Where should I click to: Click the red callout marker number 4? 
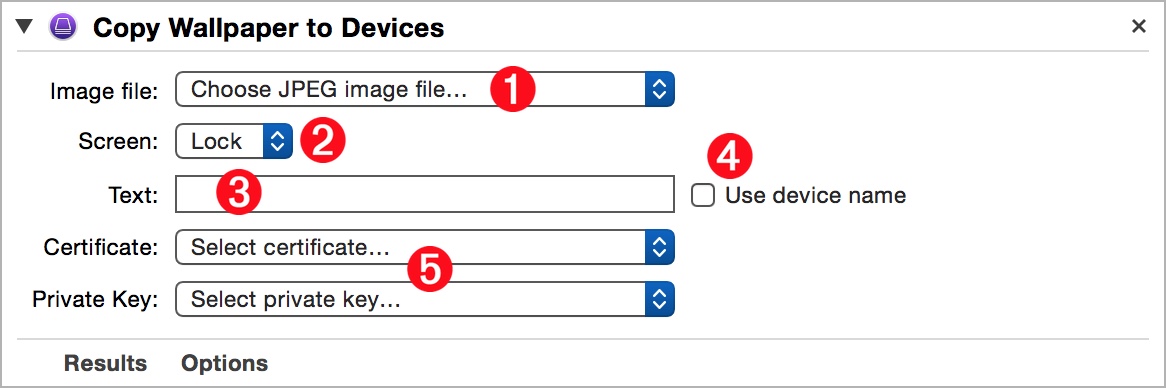(x=729, y=155)
